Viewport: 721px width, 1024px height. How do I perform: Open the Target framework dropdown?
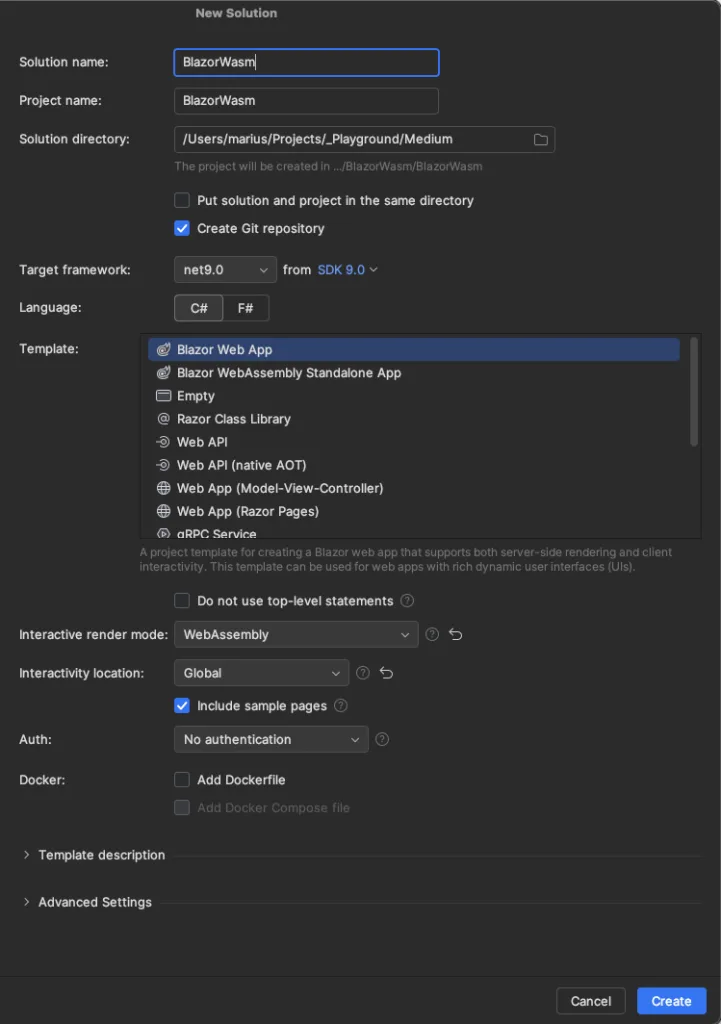224,269
